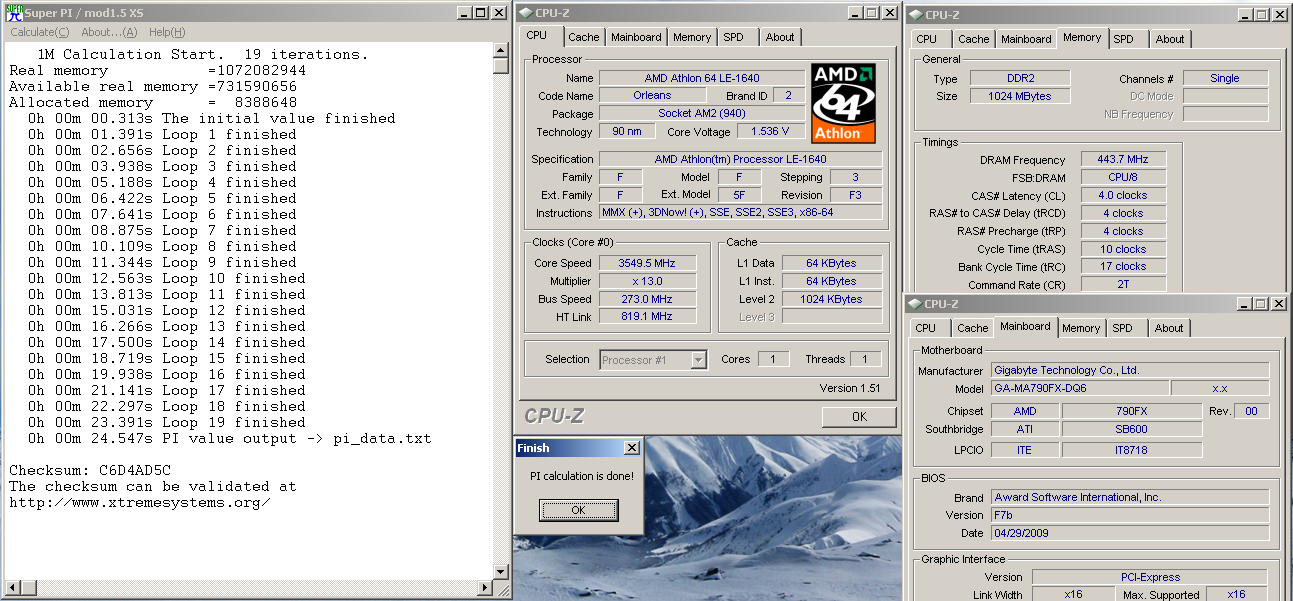
Task: Open the Calculate menu in Super PI
Action: point(39,32)
